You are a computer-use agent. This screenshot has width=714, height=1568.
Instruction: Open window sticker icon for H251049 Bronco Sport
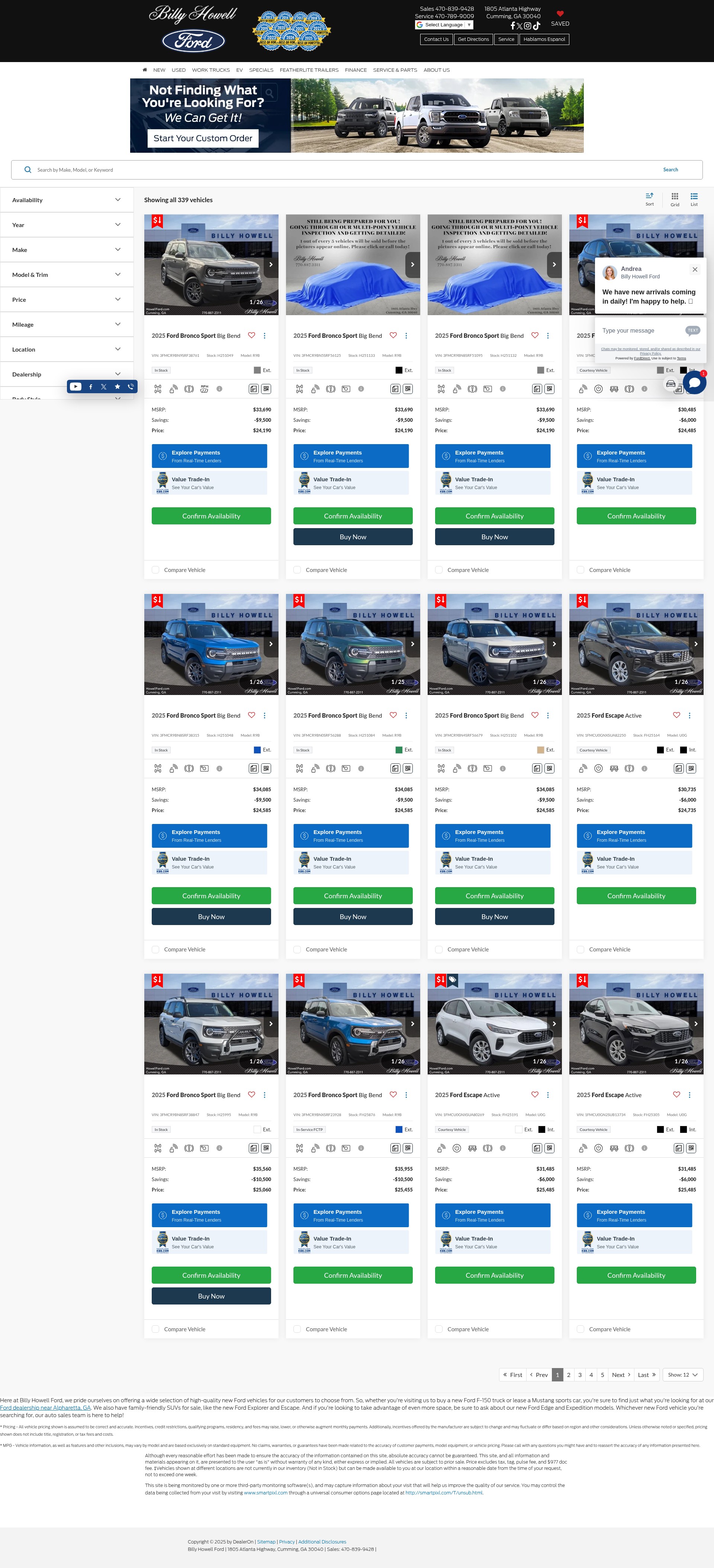(254, 388)
